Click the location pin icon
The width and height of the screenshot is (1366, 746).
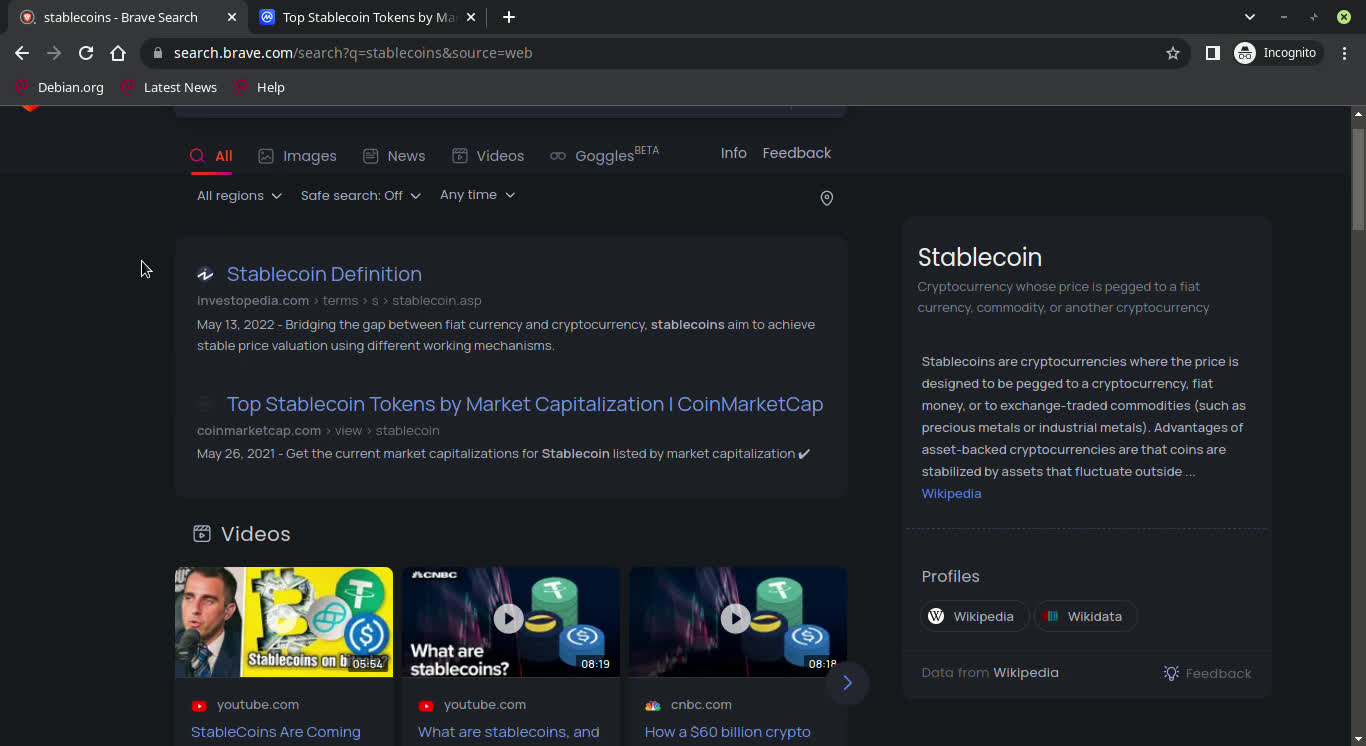tap(827, 198)
